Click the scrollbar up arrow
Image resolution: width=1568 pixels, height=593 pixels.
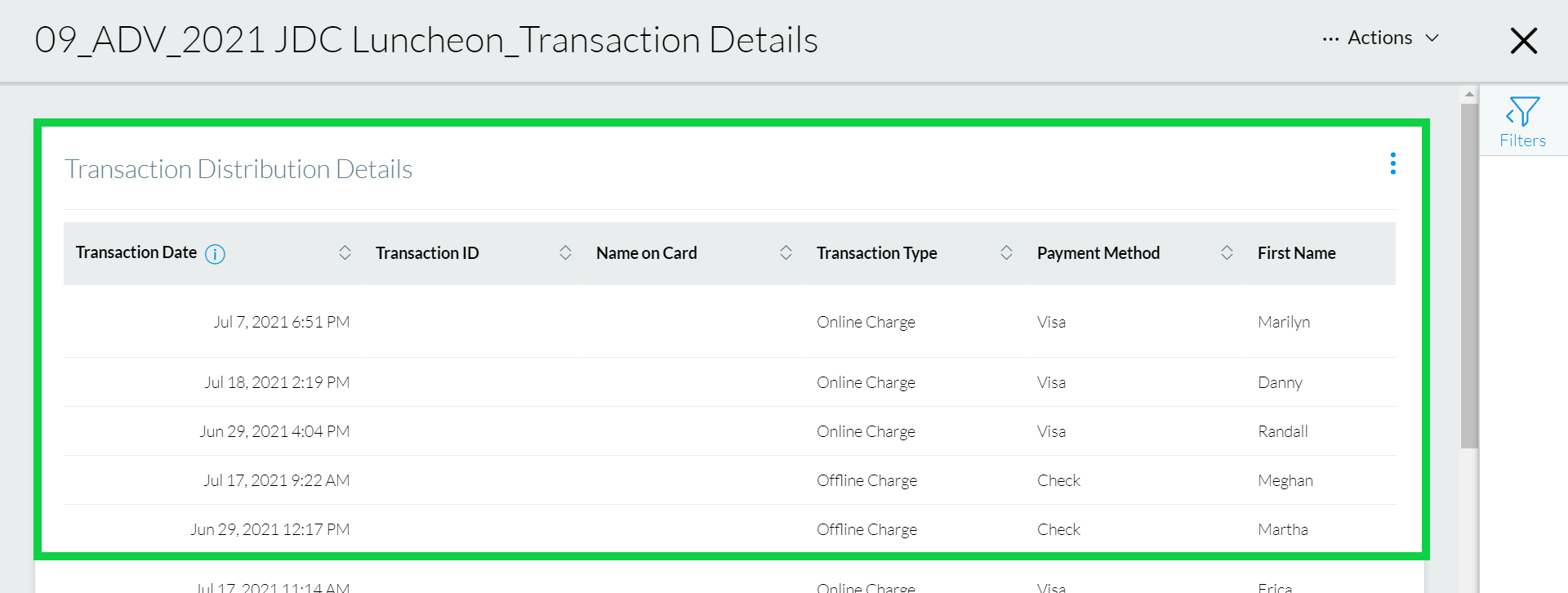click(1469, 95)
